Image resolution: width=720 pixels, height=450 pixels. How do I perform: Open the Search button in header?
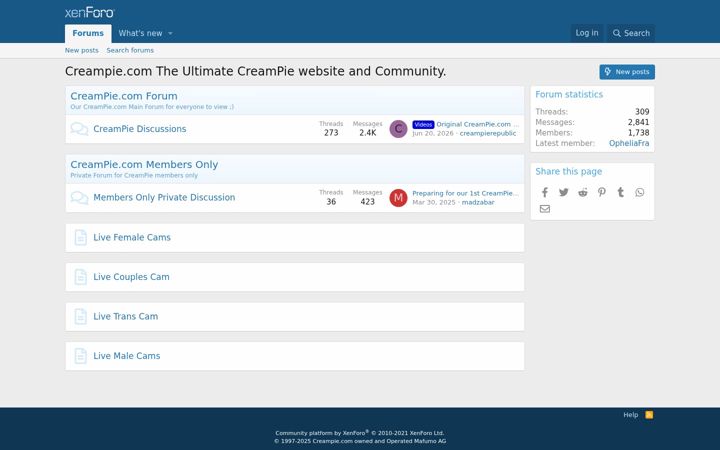coord(631,33)
